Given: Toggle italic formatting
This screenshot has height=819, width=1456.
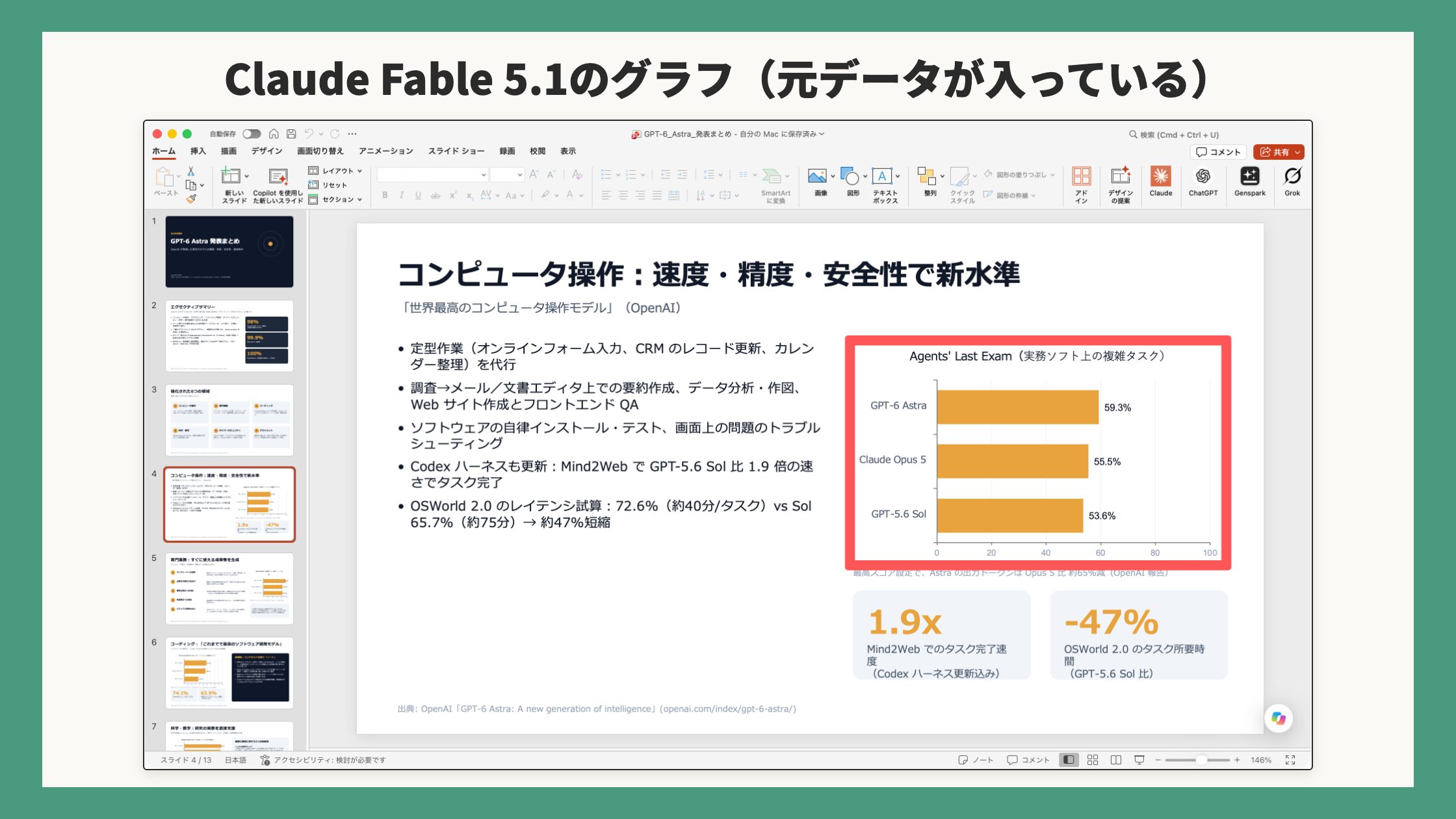Looking at the screenshot, I should coord(401,195).
